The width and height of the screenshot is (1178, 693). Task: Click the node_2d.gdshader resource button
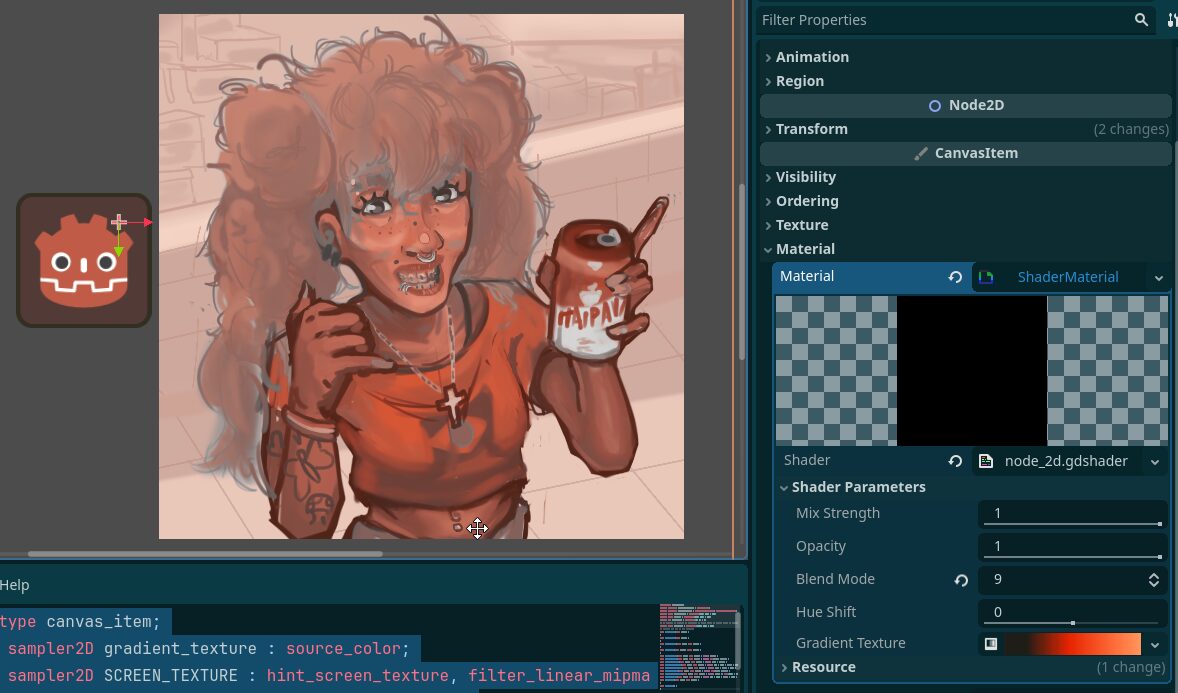tap(1059, 461)
